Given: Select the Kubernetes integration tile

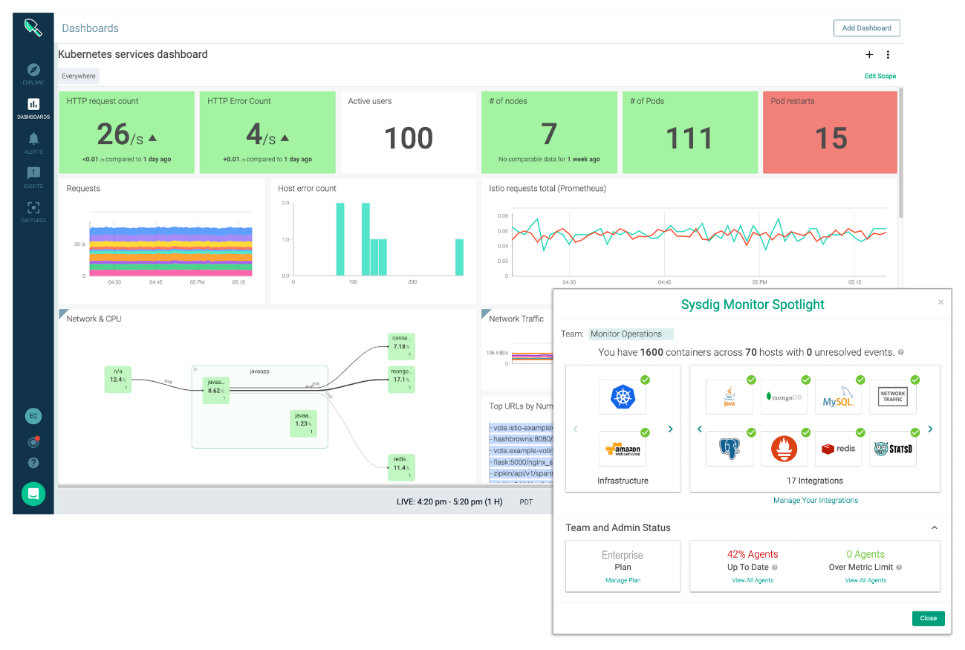Looking at the screenshot, I should 622,398.
